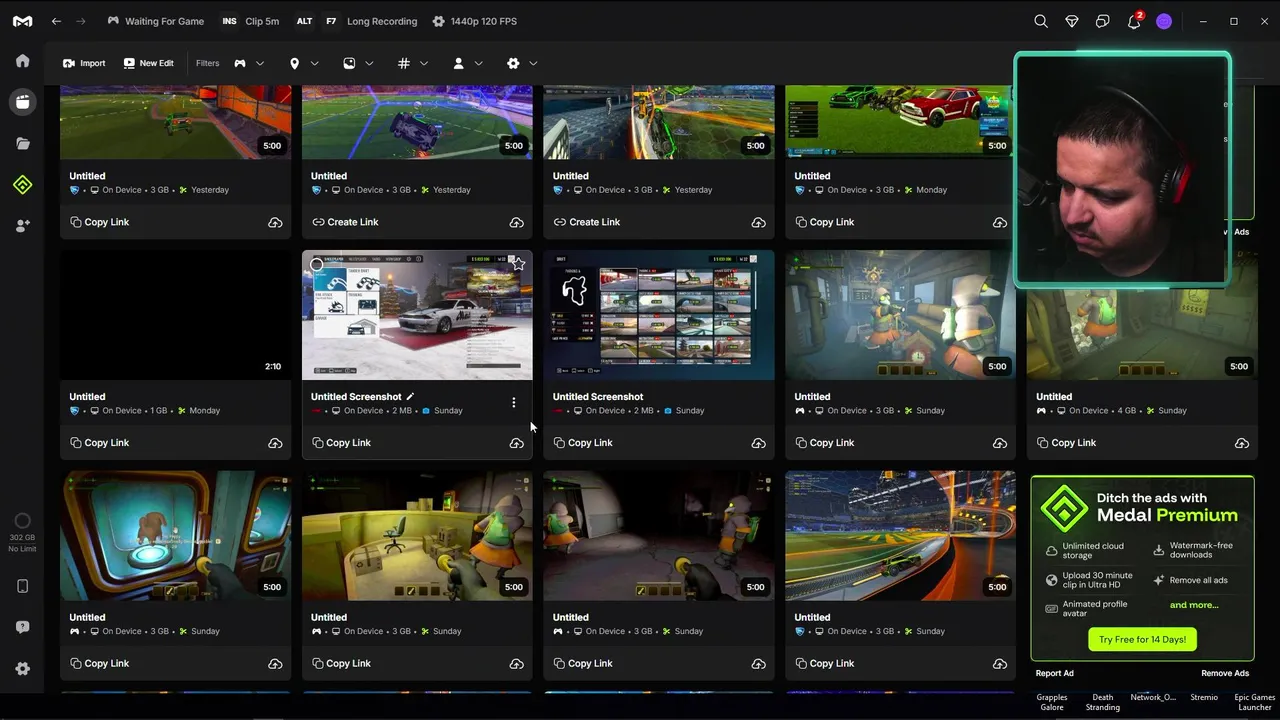Screen dimensions: 1280x720
Task: Click the pencil to rename Untitled Screenshot
Action: [x=410, y=397]
